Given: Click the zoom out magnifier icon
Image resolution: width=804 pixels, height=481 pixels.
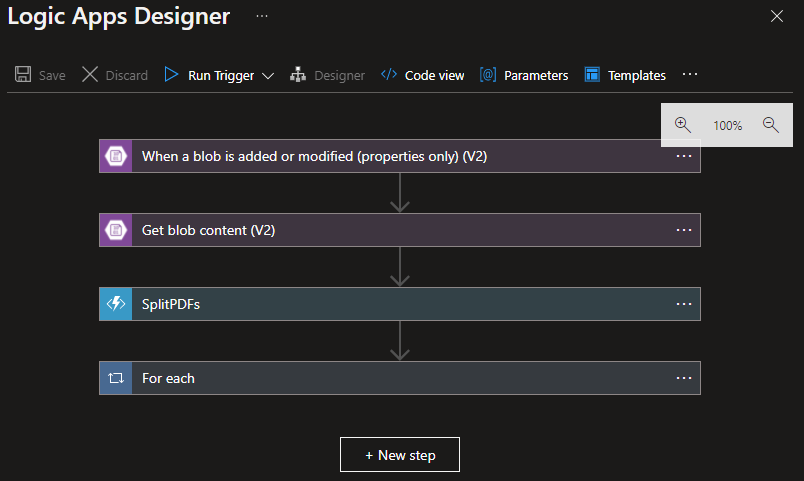Looking at the screenshot, I should click(771, 125).
